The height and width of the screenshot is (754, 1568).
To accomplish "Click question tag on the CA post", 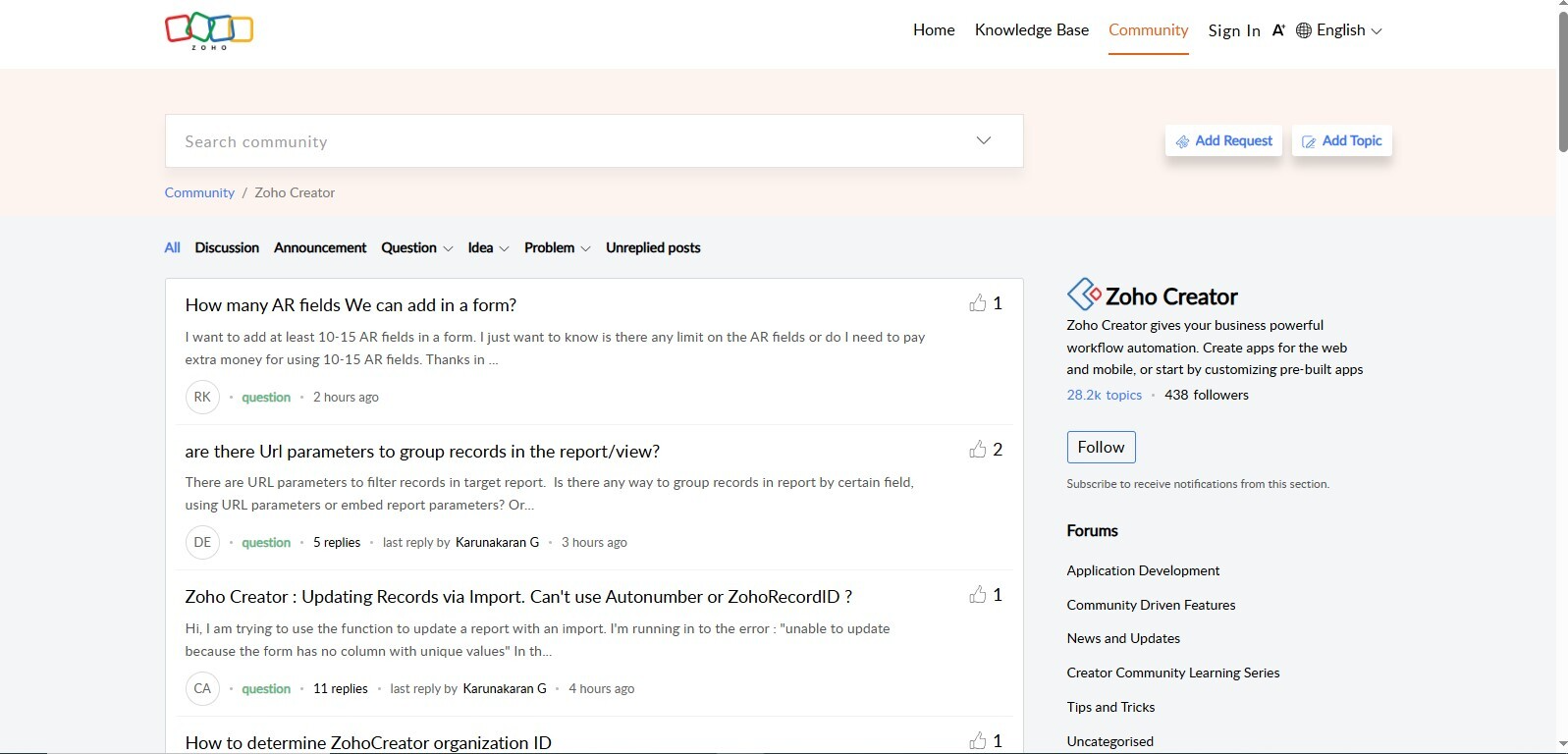I will [x=266, y=688].
